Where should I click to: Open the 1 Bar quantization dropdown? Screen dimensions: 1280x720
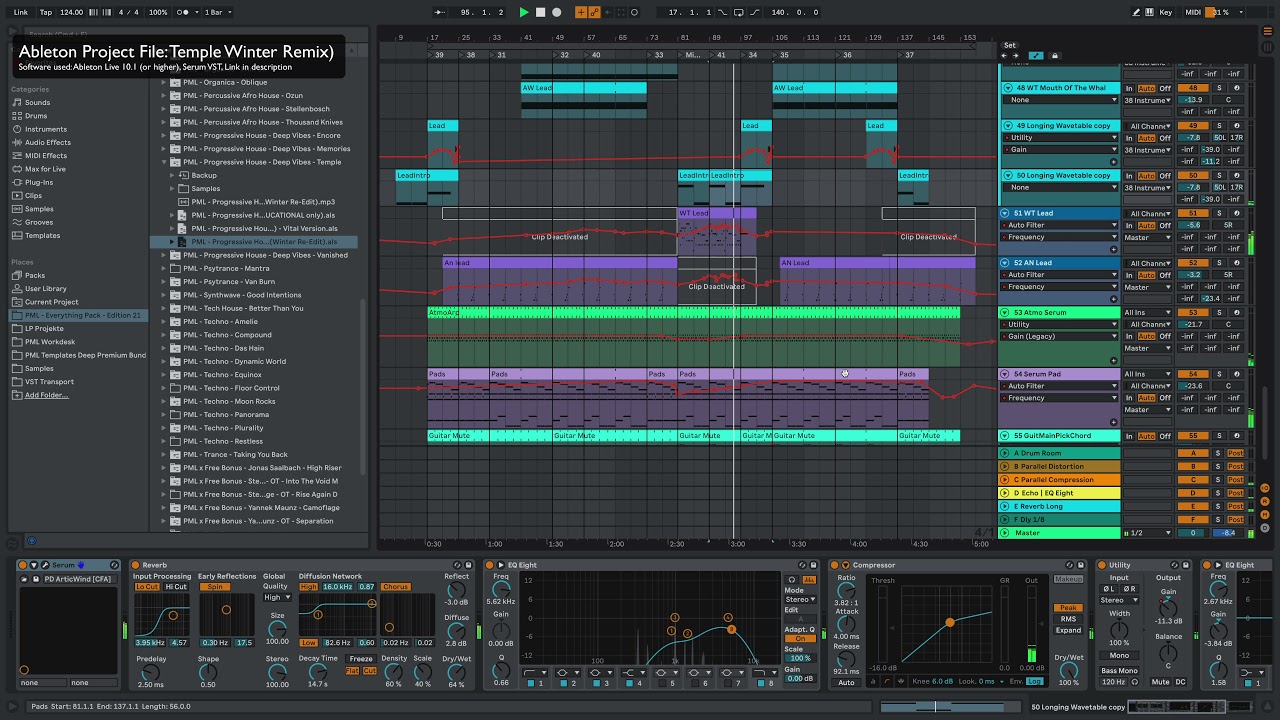(218, 12)
